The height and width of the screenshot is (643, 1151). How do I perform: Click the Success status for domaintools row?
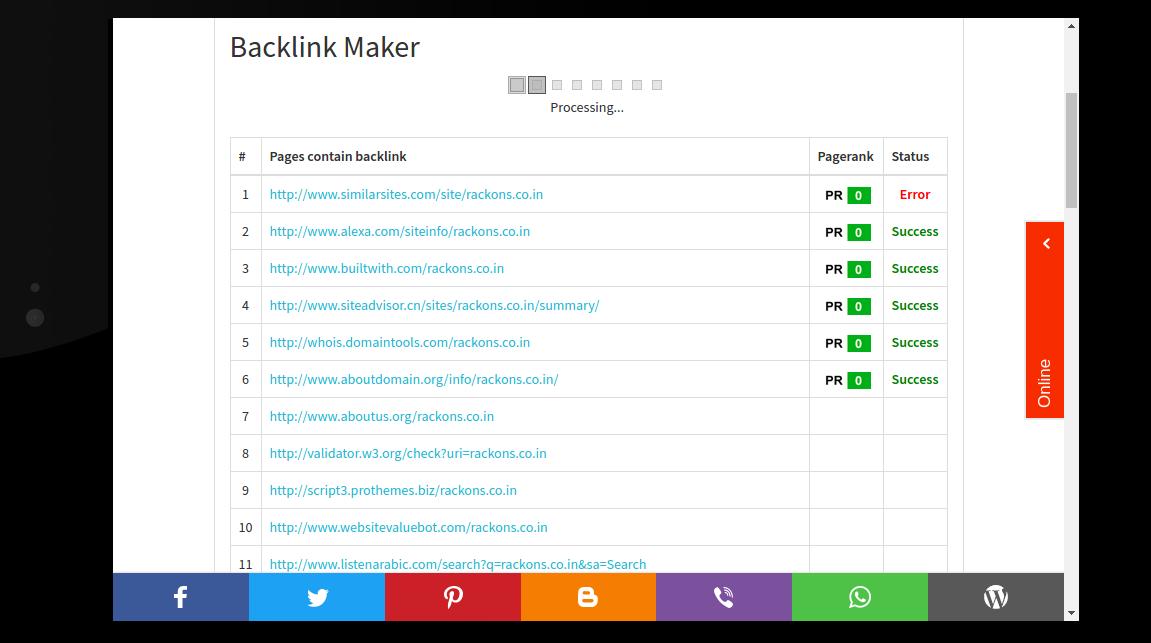(x=915, y=342)
